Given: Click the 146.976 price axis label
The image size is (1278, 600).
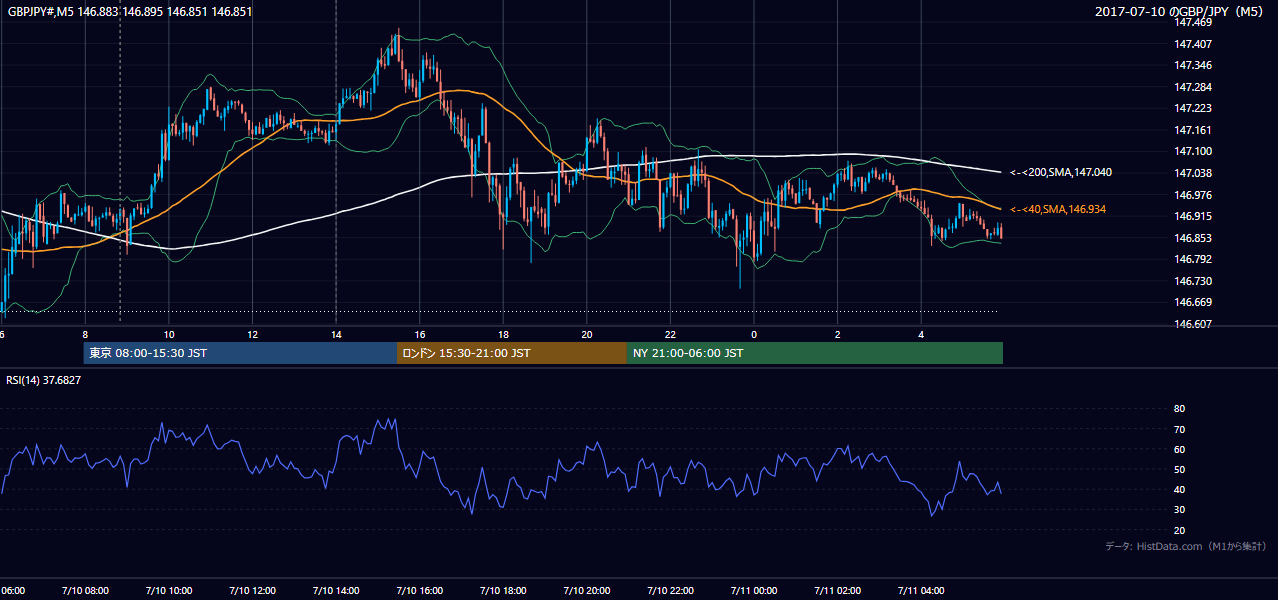Looking at the screenshot, I should coord(1193,195).
